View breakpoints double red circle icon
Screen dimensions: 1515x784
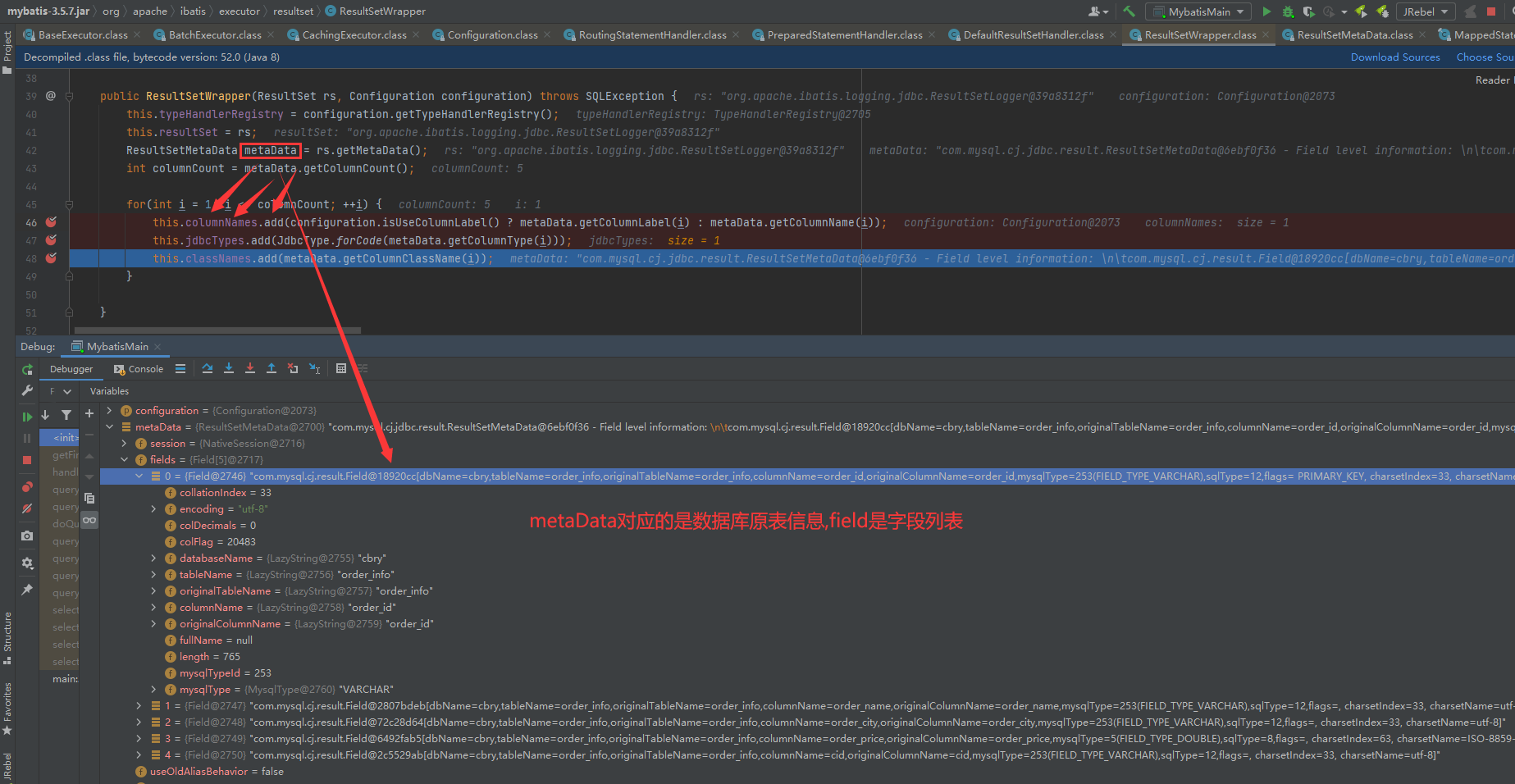coord(27,486)
